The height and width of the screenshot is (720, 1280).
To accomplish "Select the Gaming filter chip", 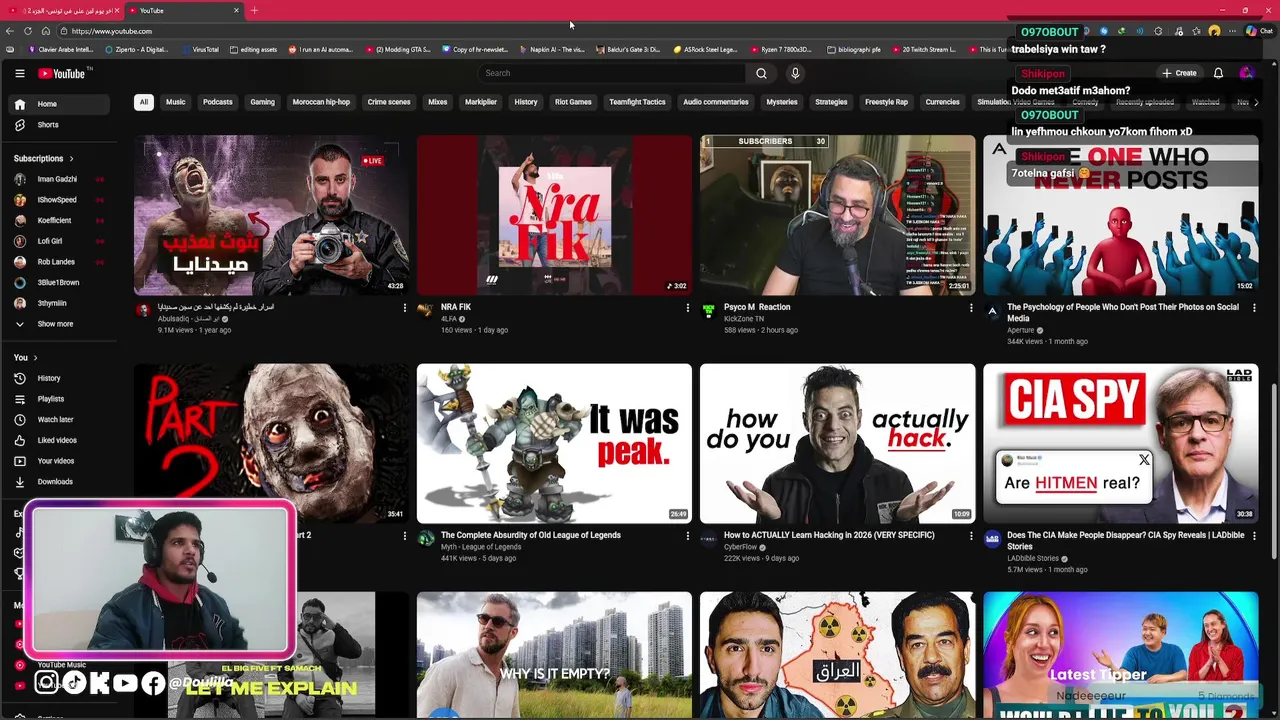I will [x=262, y=102].
